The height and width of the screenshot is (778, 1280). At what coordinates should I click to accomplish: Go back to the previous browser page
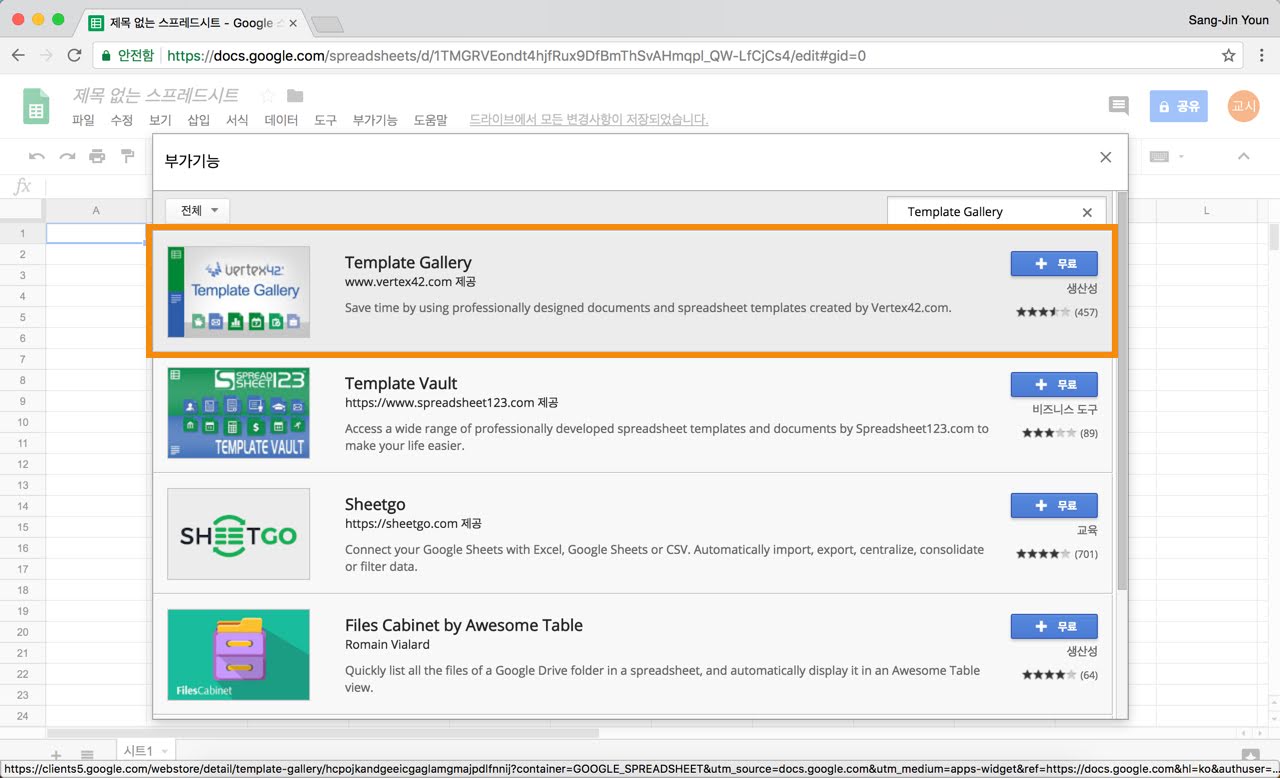coord(18,56)
